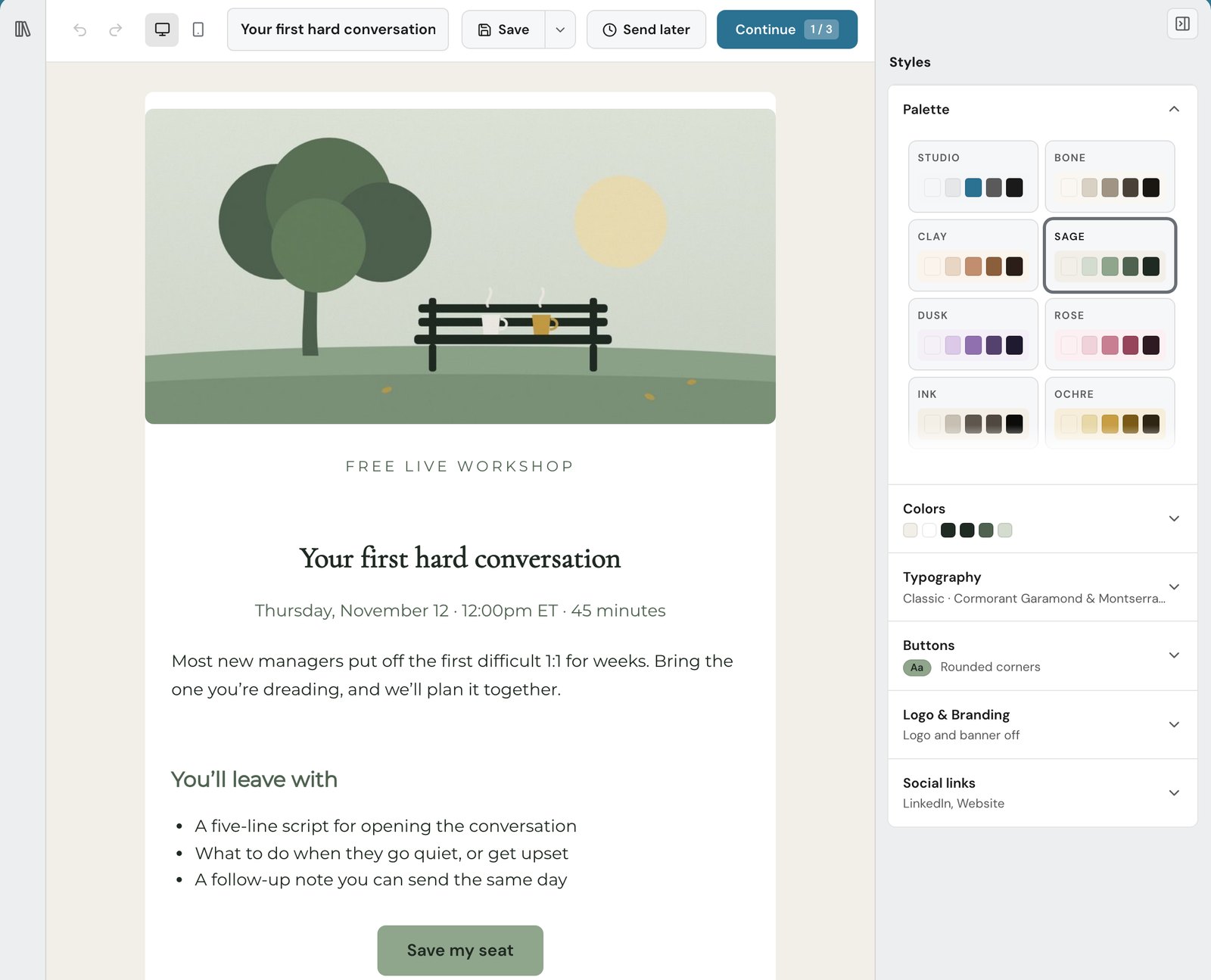Collapse the Palette section
Image resolution: width=1211 pixels, height=980 pixels.
point(1174,109)
